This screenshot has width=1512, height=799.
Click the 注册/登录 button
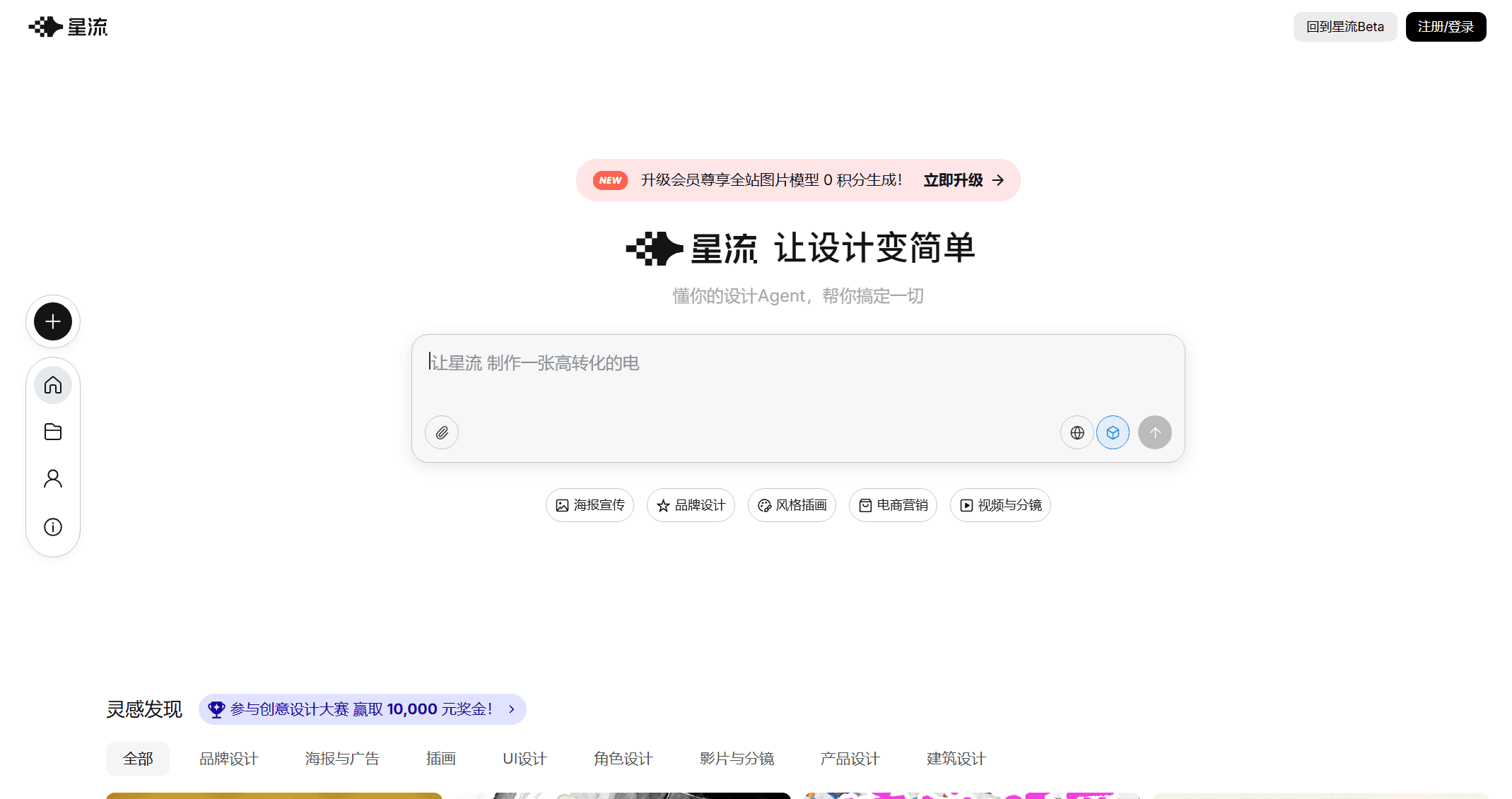click(1446, 27)
